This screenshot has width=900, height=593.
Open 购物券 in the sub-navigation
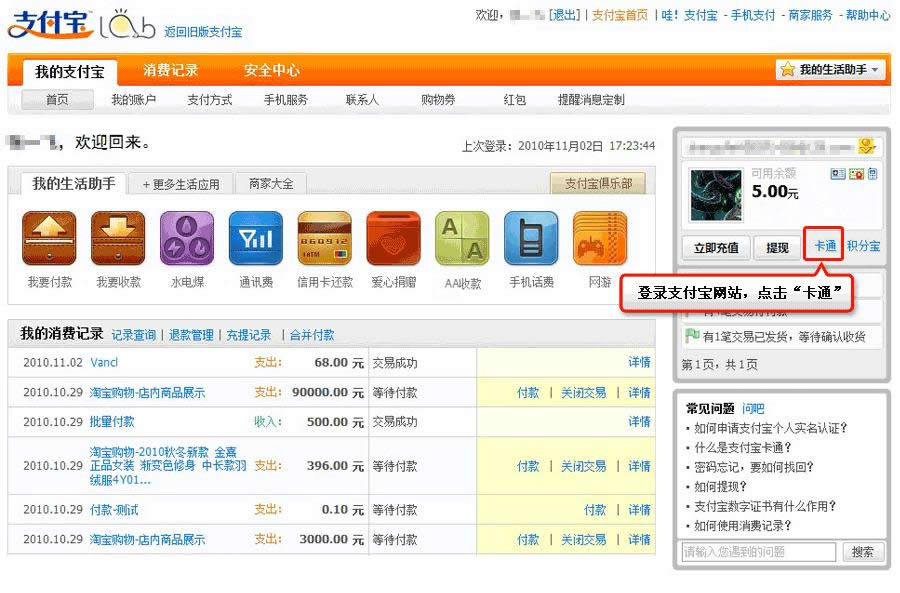(438, 99)
